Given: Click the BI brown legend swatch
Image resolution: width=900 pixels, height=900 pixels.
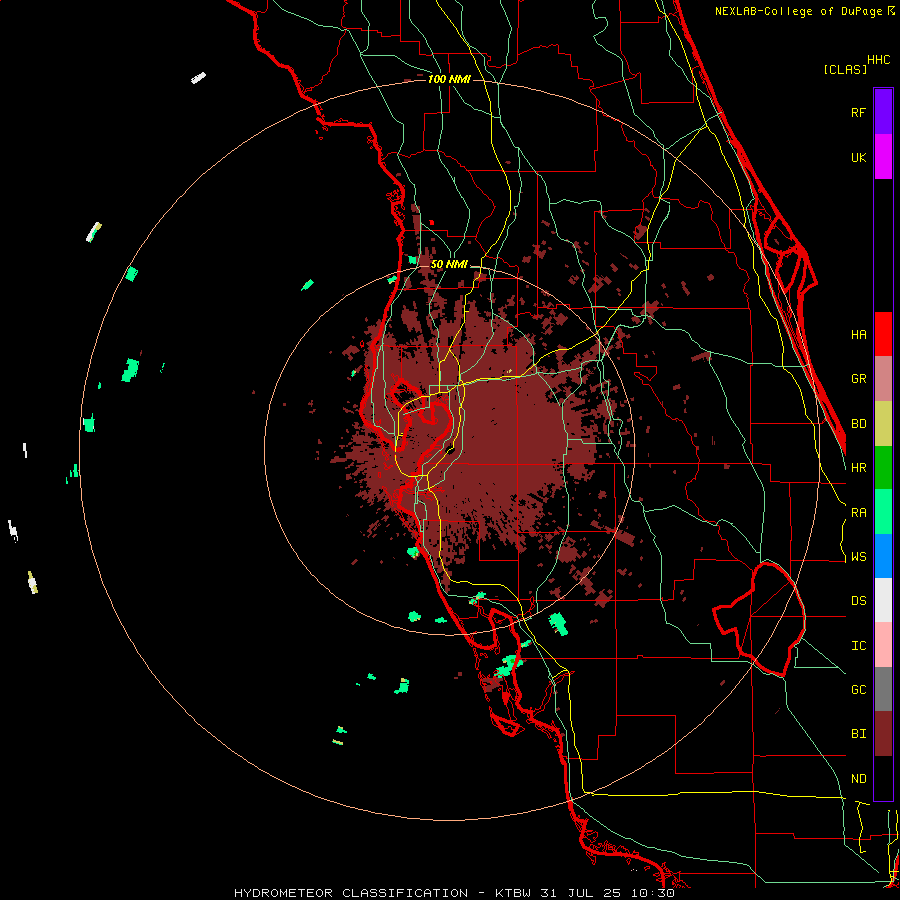Looking at the screenshot, I should point(883,734).
